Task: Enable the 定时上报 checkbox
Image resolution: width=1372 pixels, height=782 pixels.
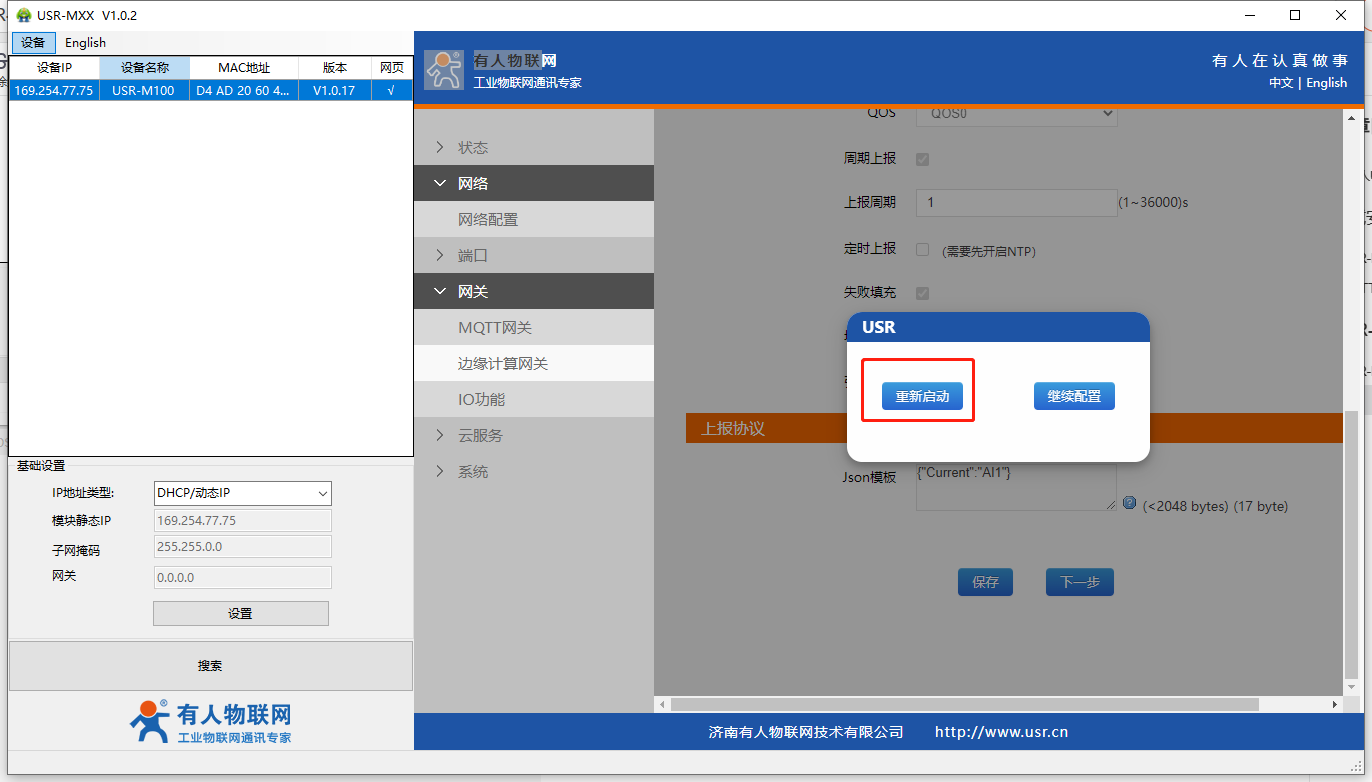Action: [922, 249]
